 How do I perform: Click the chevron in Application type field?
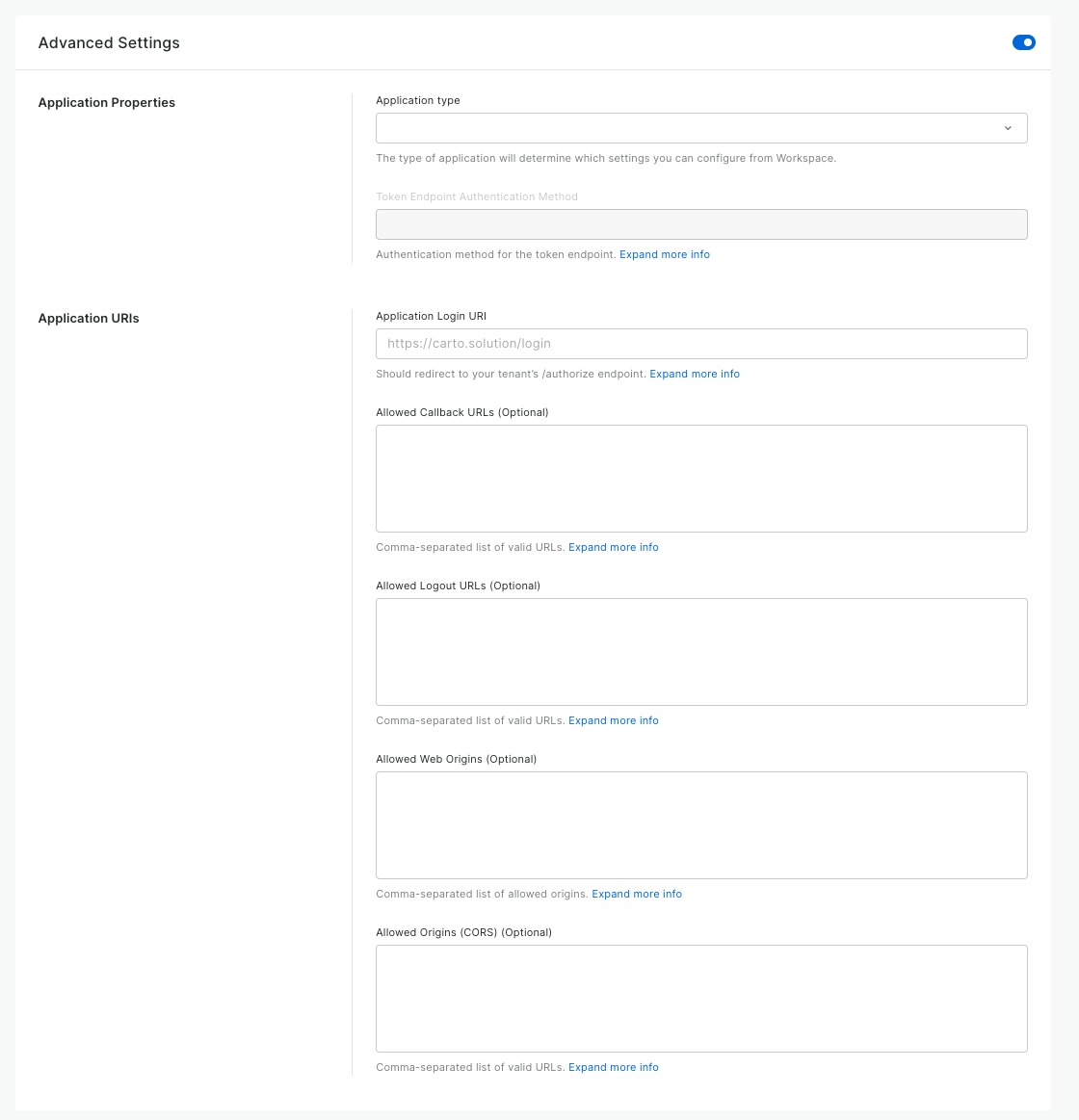1008,128
